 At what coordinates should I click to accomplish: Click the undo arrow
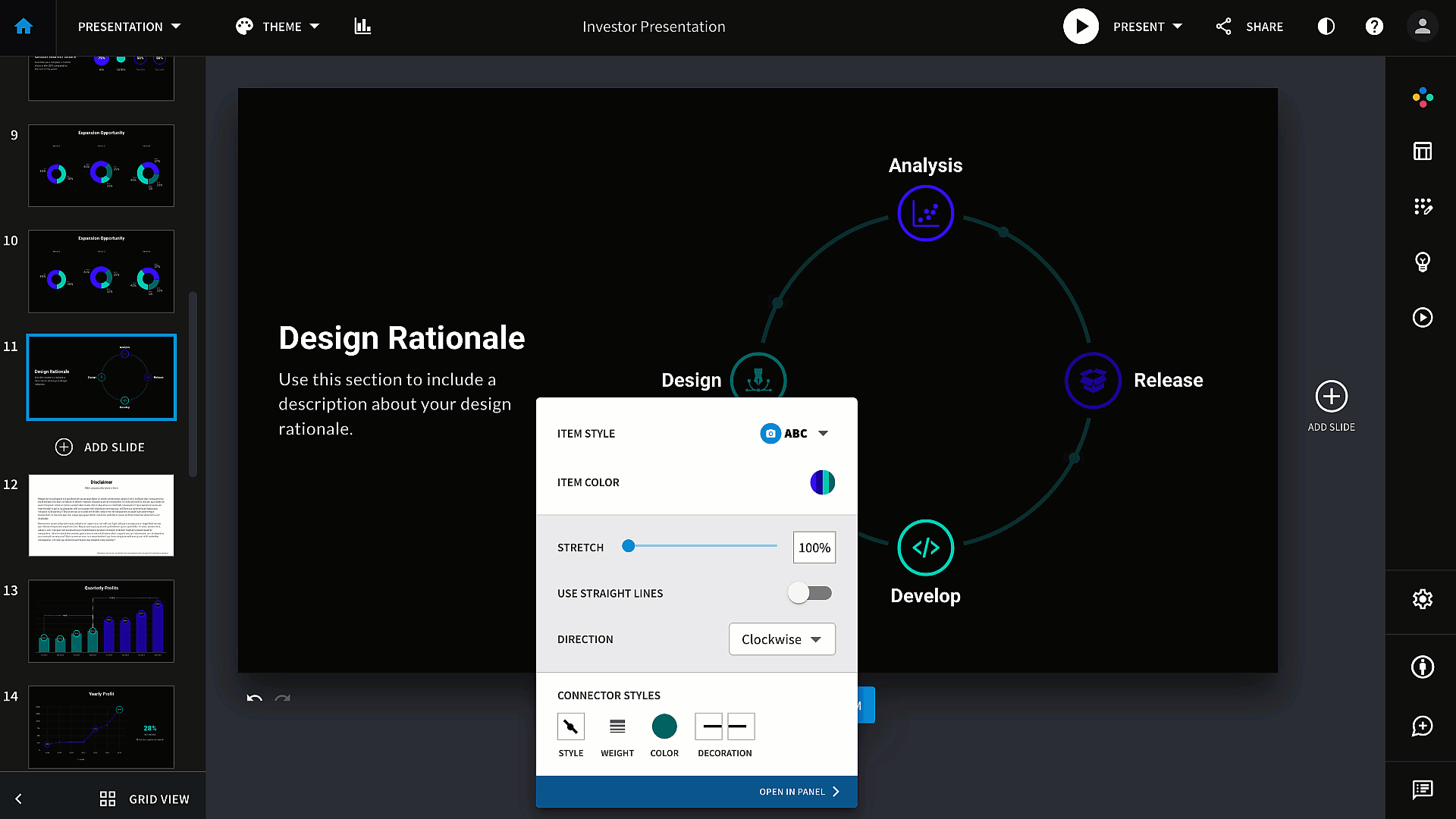coord(255,698)
